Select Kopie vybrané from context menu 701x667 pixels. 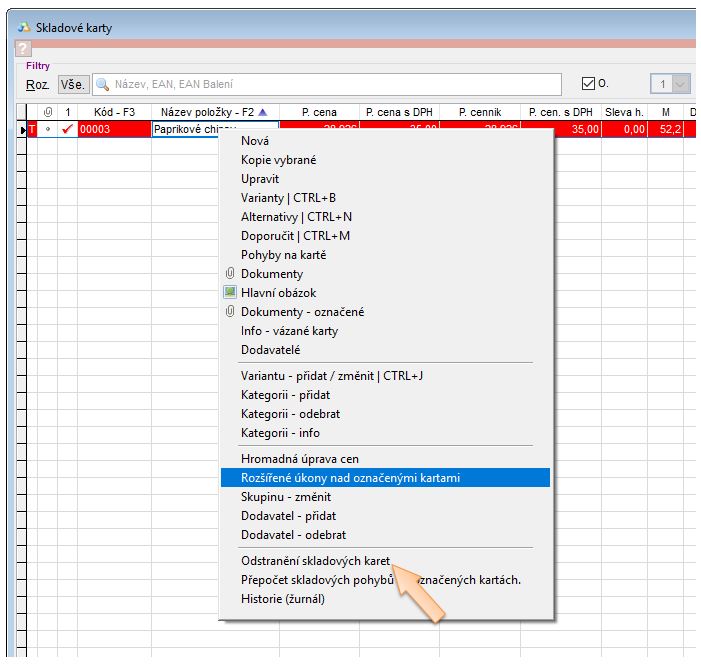click(x=278, y=160)
